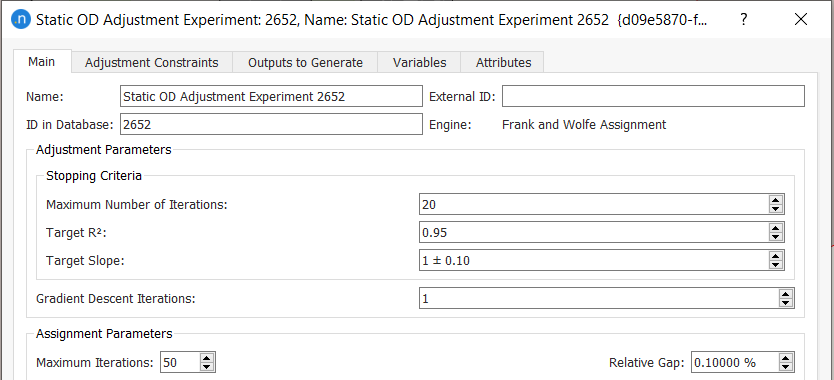The height and width of the screenshot is (380, 834).
Task: Click the External ID input field
Action: click(653, 96)
